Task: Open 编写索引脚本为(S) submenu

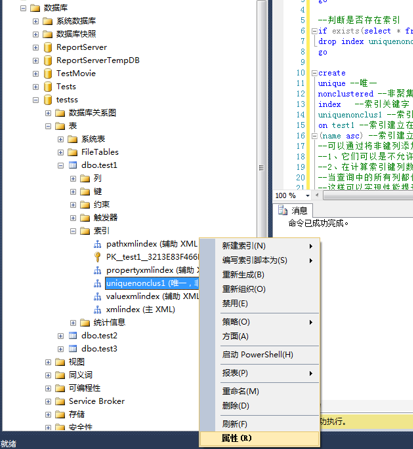Action: pos(268,260)
